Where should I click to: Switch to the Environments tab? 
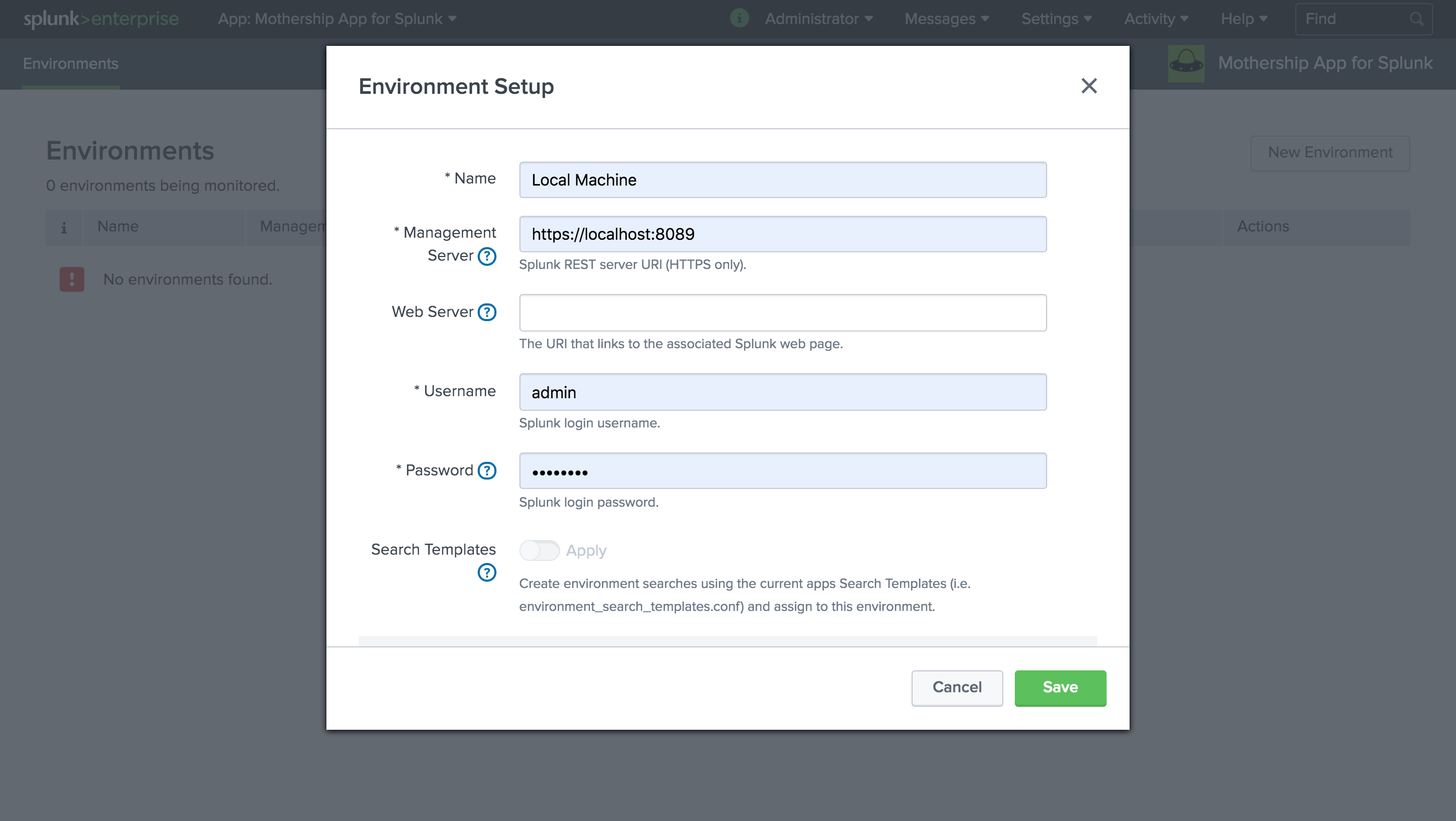(x=70, y=63)
